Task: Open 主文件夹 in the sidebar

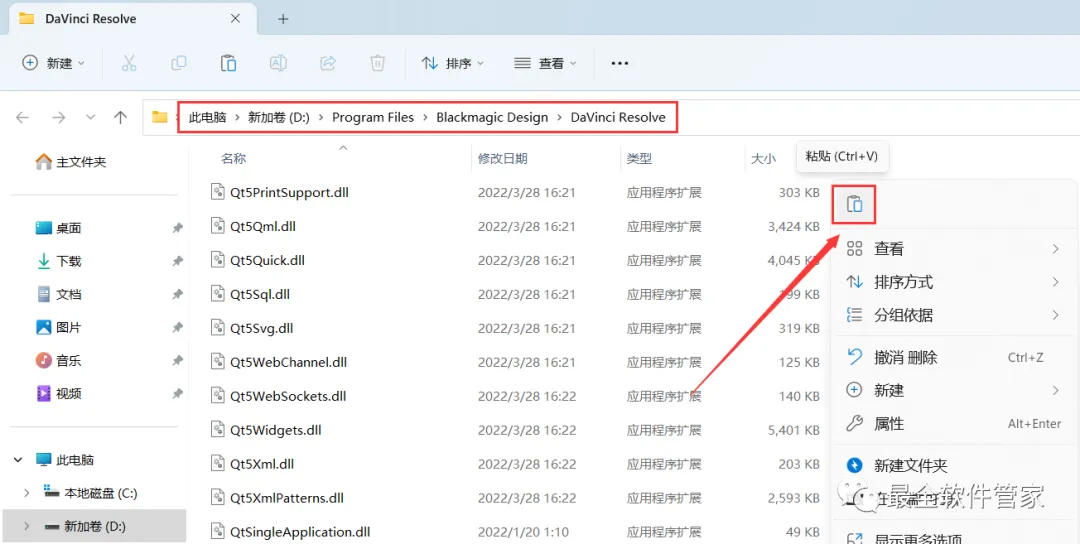Action: [71, 162]
